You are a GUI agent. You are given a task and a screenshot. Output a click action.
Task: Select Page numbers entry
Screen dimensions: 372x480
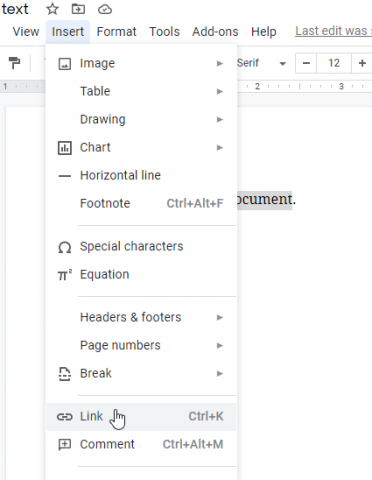click(x=141, y=345)
